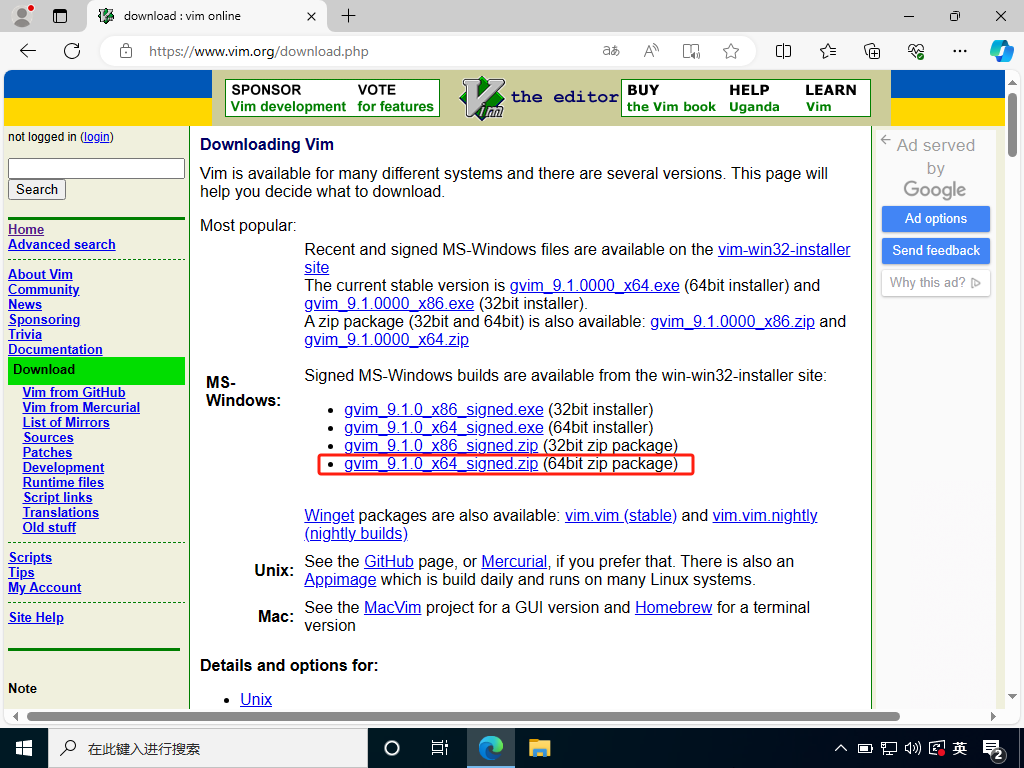
Task: Open the Winget link
Action: [x=329, y=515]
